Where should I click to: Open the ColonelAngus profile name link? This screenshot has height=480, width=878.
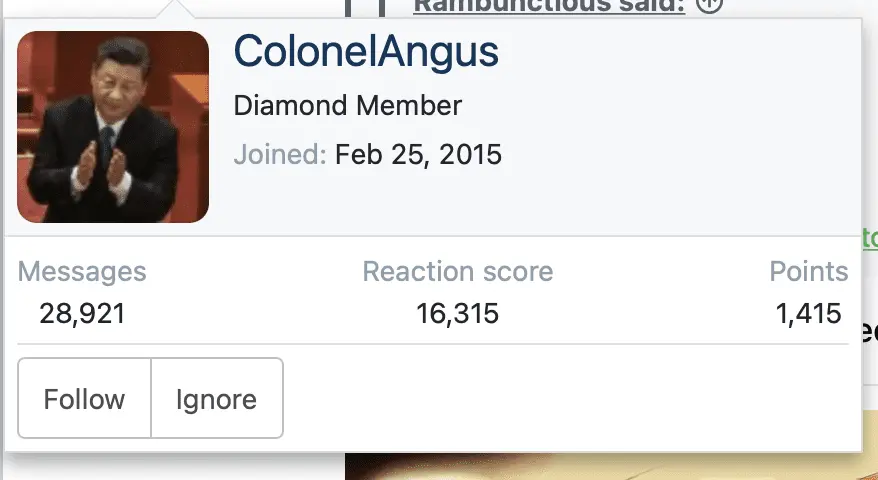coord(366,51)
